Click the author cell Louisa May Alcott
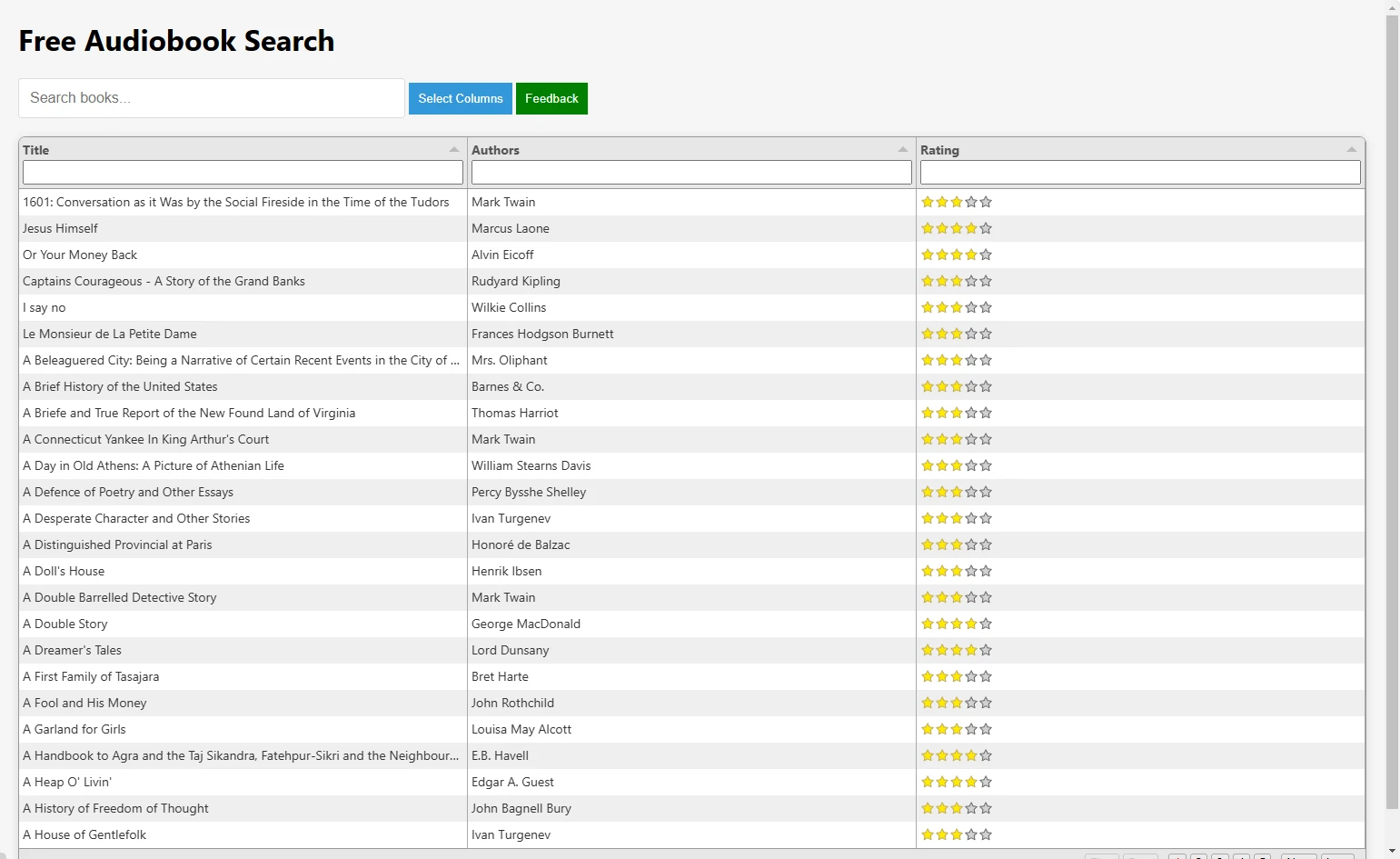 [x=521, y=729]
